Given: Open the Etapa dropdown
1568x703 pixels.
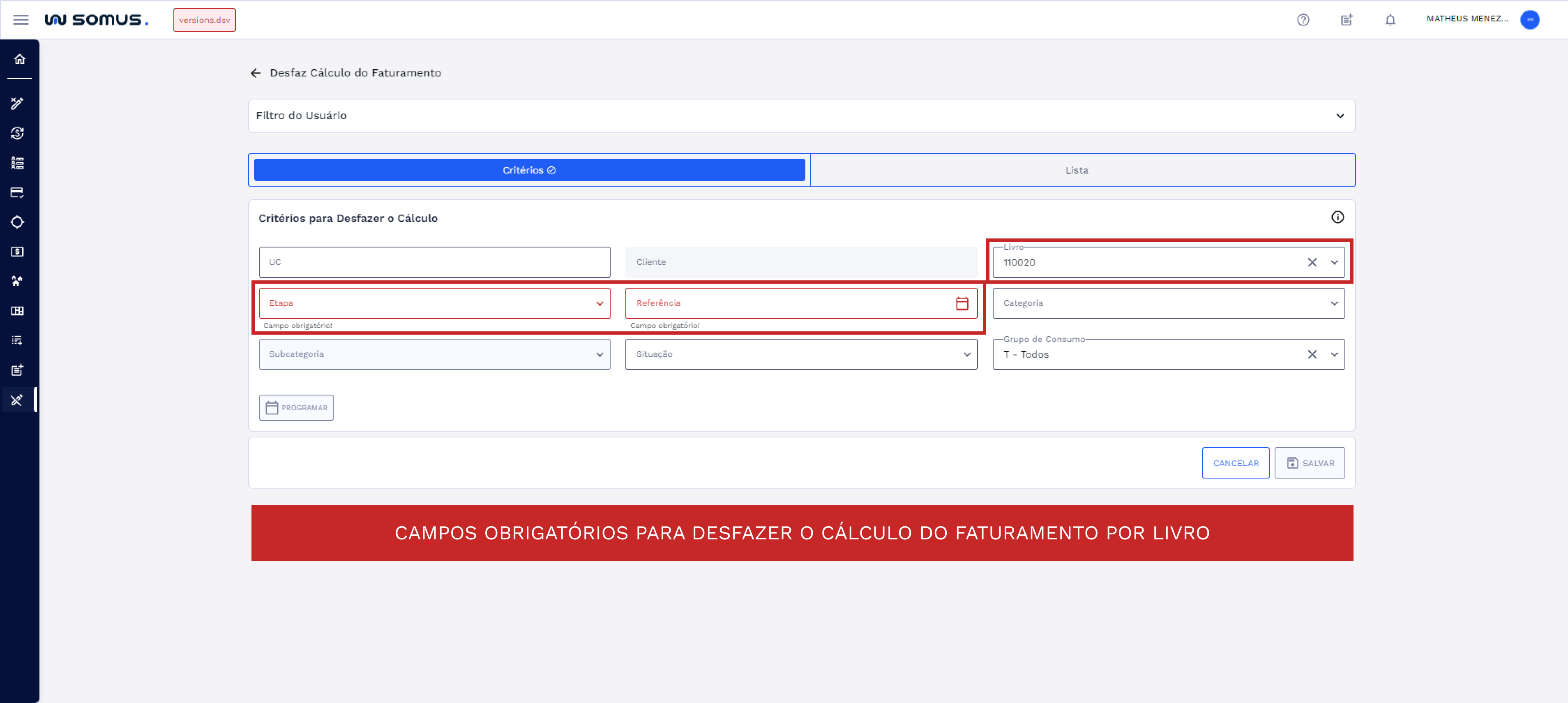Looking at the screenshot, I should (x=600, y=303).
